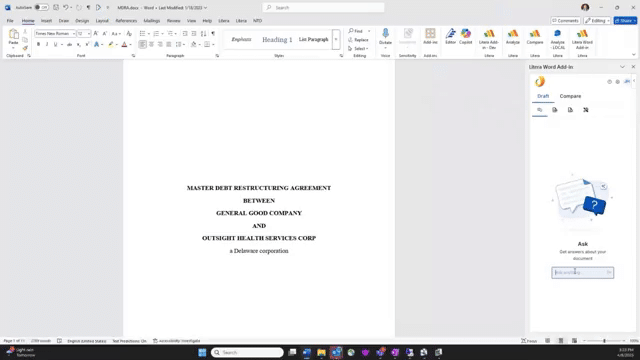Apply Italic formatting
This screenshot has height=360, width=640.
tap(47, 44)
